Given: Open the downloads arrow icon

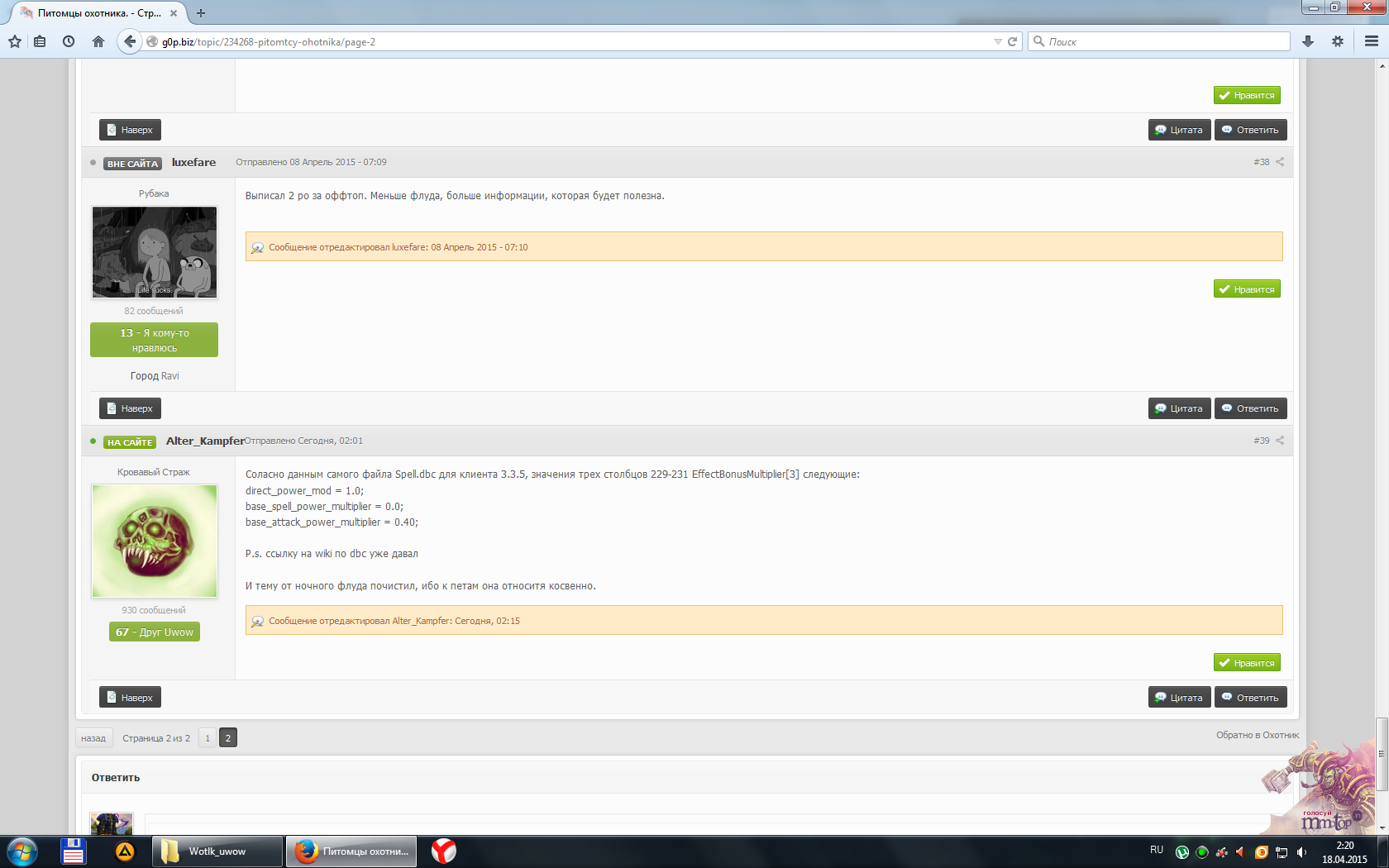Looking at the screenshot, I should tap(1308, 41).
